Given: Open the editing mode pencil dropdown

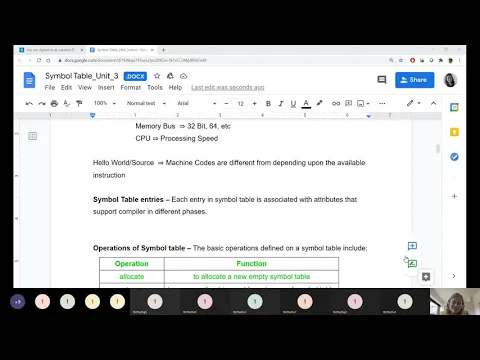Looking at the screenshot, I should pos(413,103).
